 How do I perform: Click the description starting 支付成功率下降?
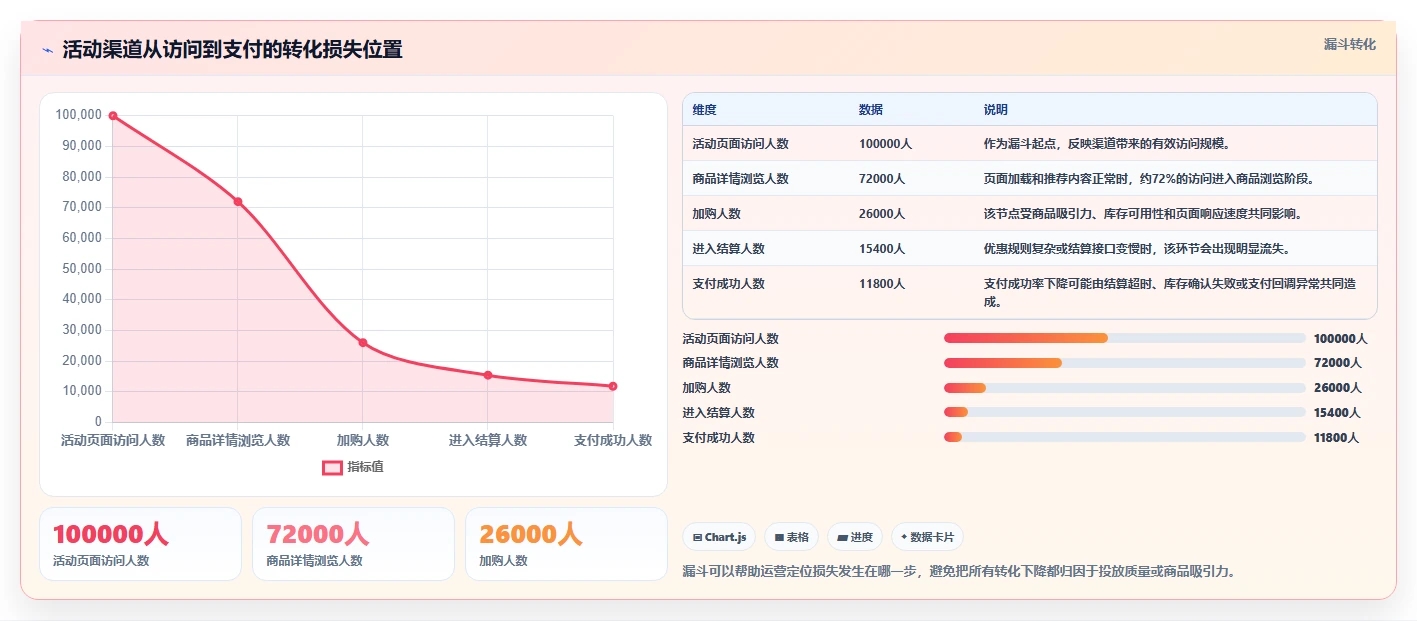[x=1170, y=293]
